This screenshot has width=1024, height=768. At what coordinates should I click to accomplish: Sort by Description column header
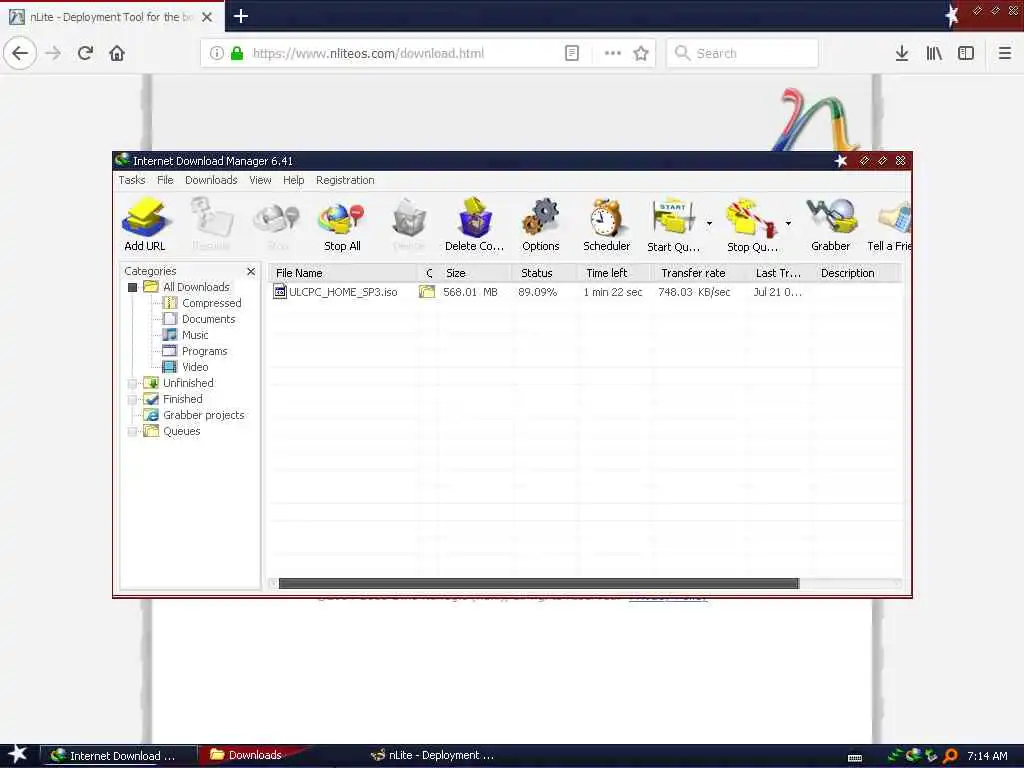[857, 273]
